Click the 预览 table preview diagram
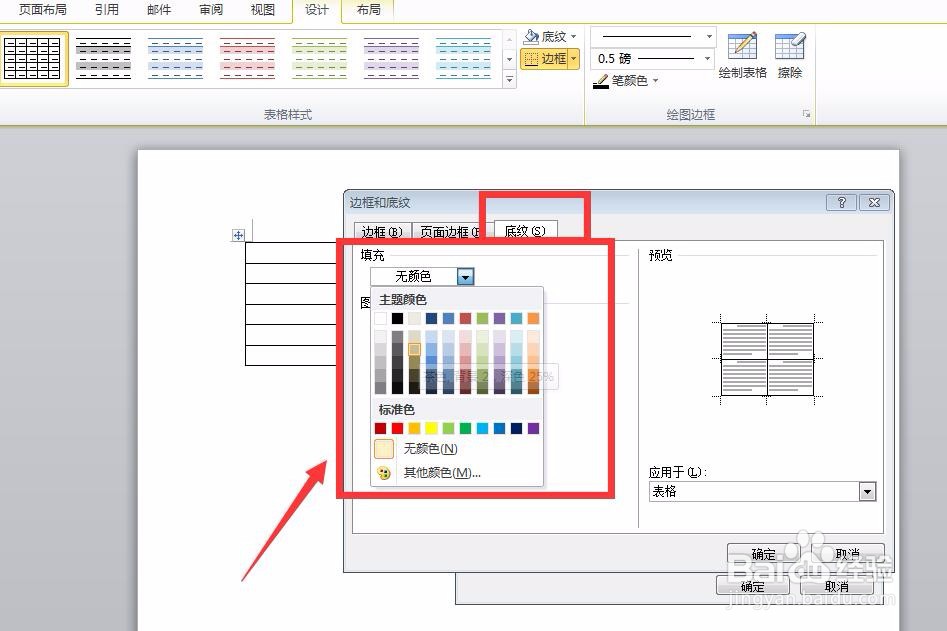The height and width of the screenshot is (631, 947). click(768, 359)
